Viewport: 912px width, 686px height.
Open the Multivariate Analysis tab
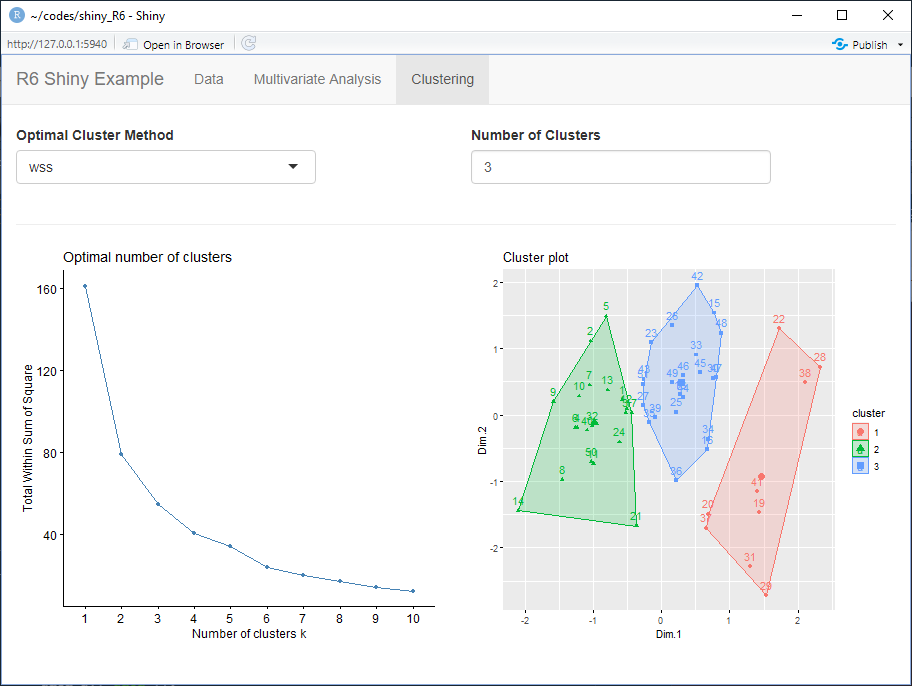point(317,79)
